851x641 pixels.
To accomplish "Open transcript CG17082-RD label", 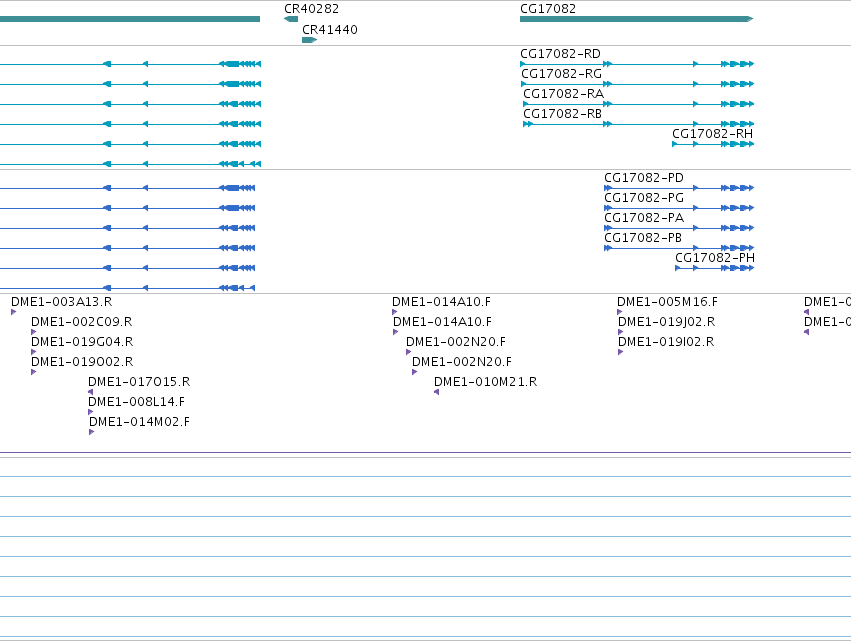I will pyautogui.click(x=560, y=54).
